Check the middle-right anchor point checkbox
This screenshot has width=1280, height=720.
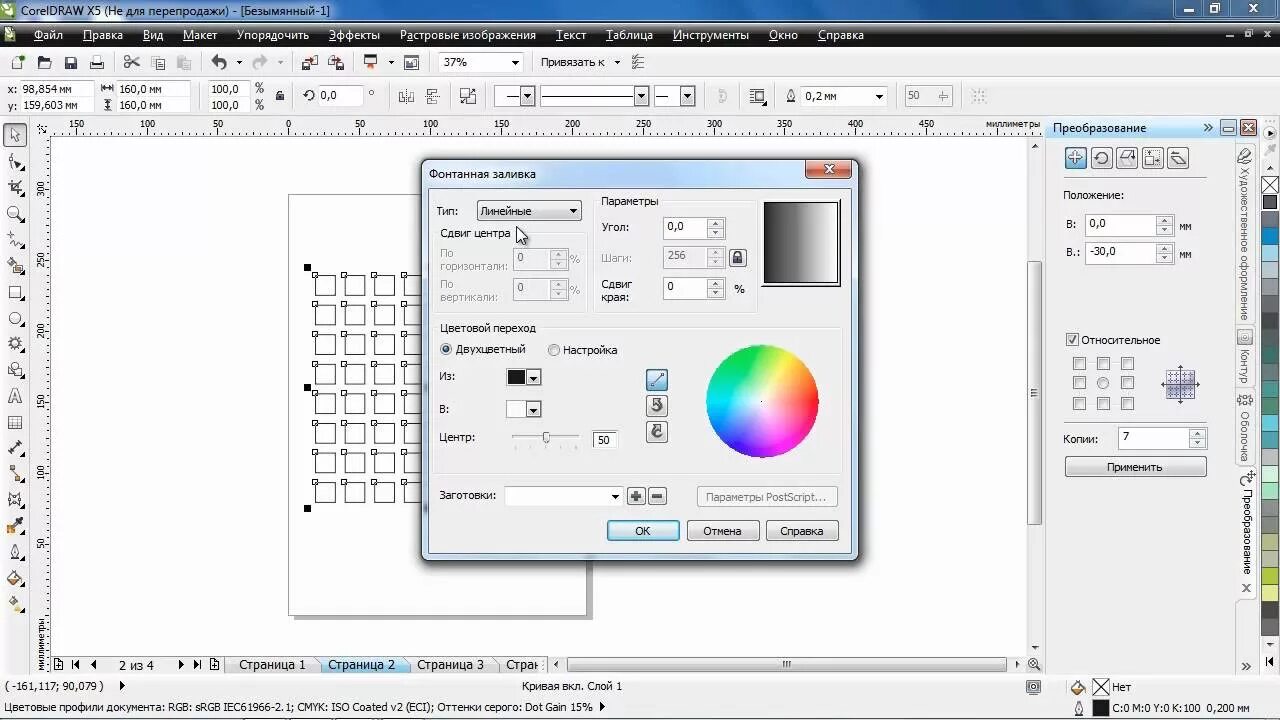[1127, 383]
